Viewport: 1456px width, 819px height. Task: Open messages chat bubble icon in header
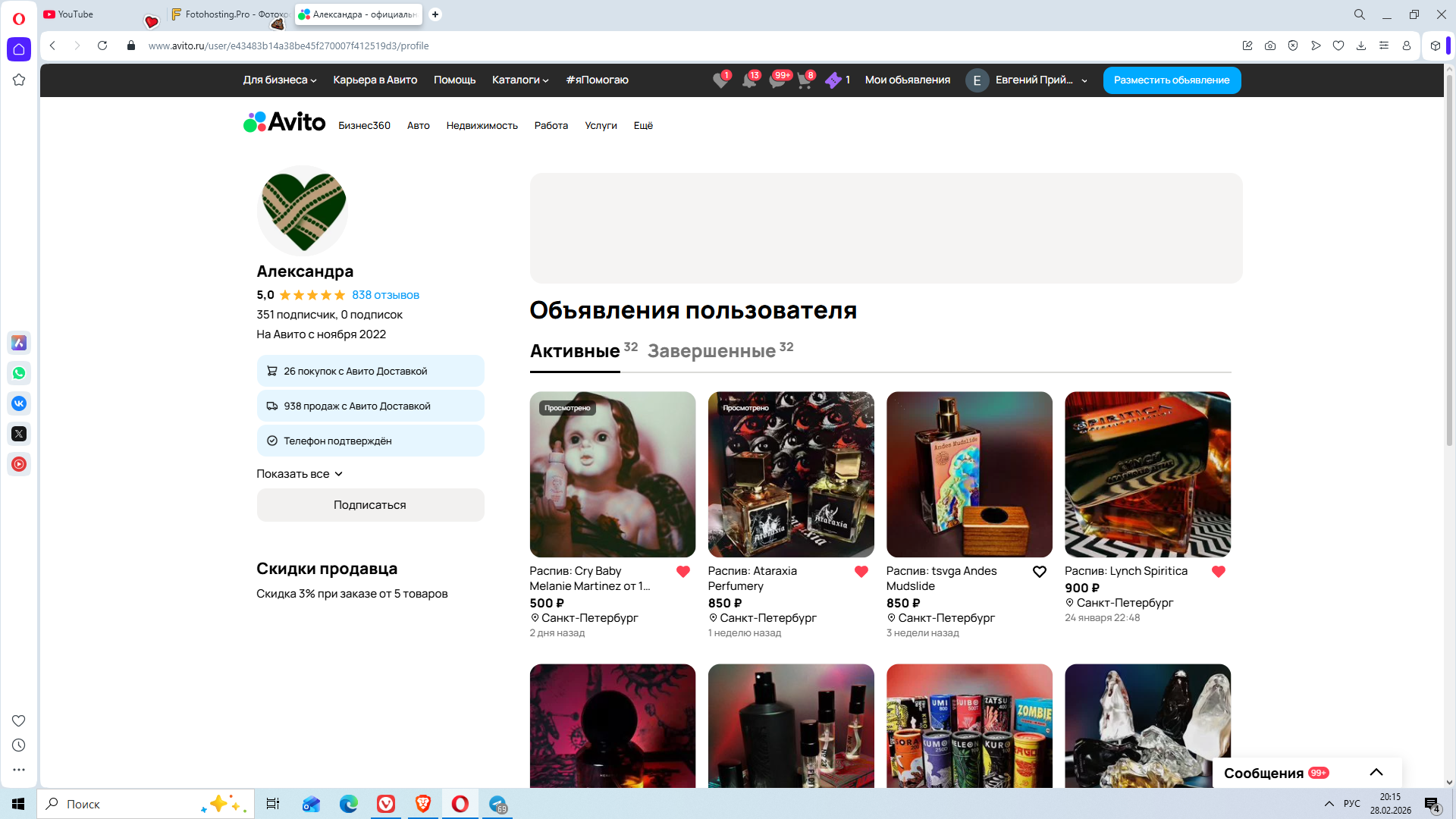(x=777, y=80)
